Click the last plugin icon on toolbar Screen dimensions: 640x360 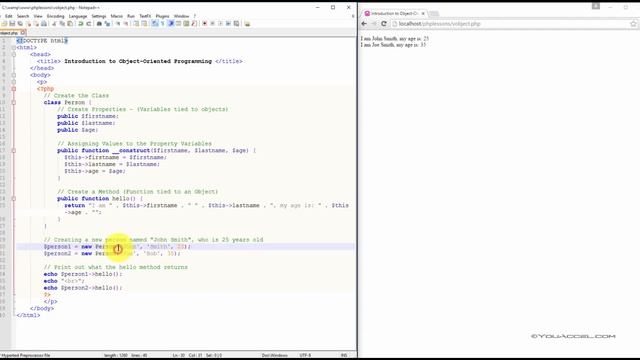coord(247,24)
